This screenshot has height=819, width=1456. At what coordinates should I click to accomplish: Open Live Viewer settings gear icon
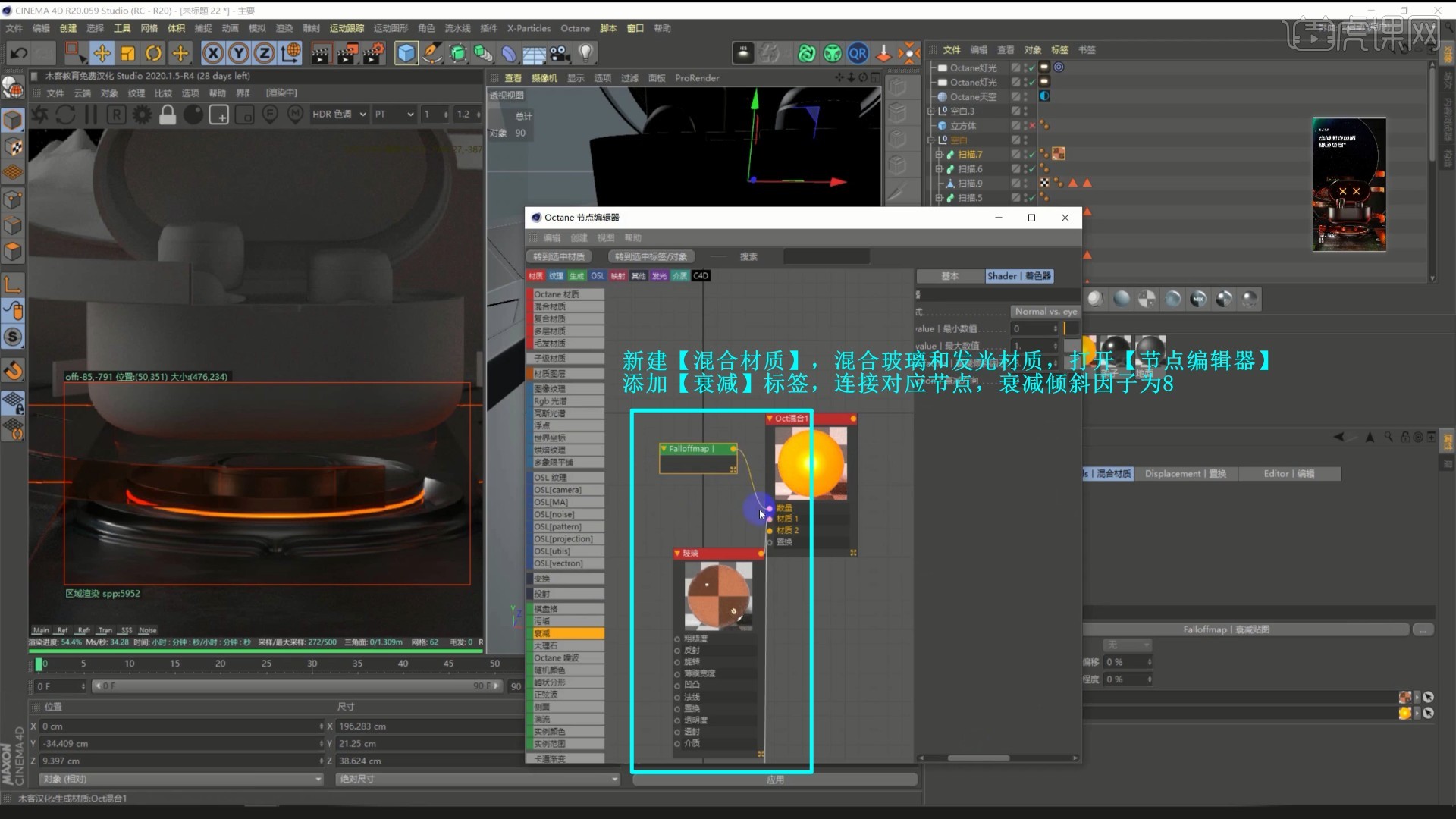tap(142, 115)
